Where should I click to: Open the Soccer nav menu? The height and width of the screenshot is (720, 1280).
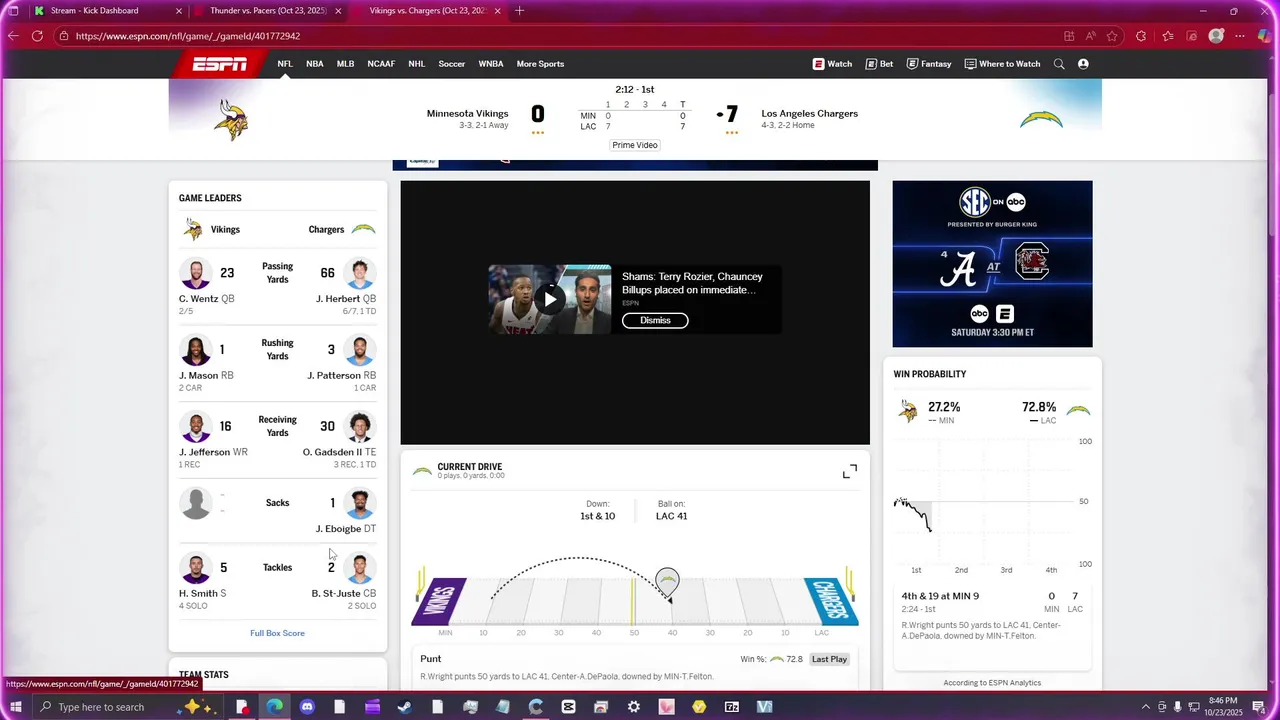[x=452, y=64]
